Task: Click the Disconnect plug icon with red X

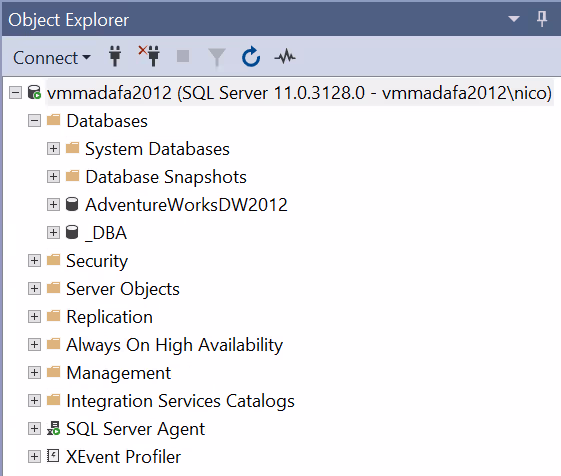Action: tap(149, 56)
